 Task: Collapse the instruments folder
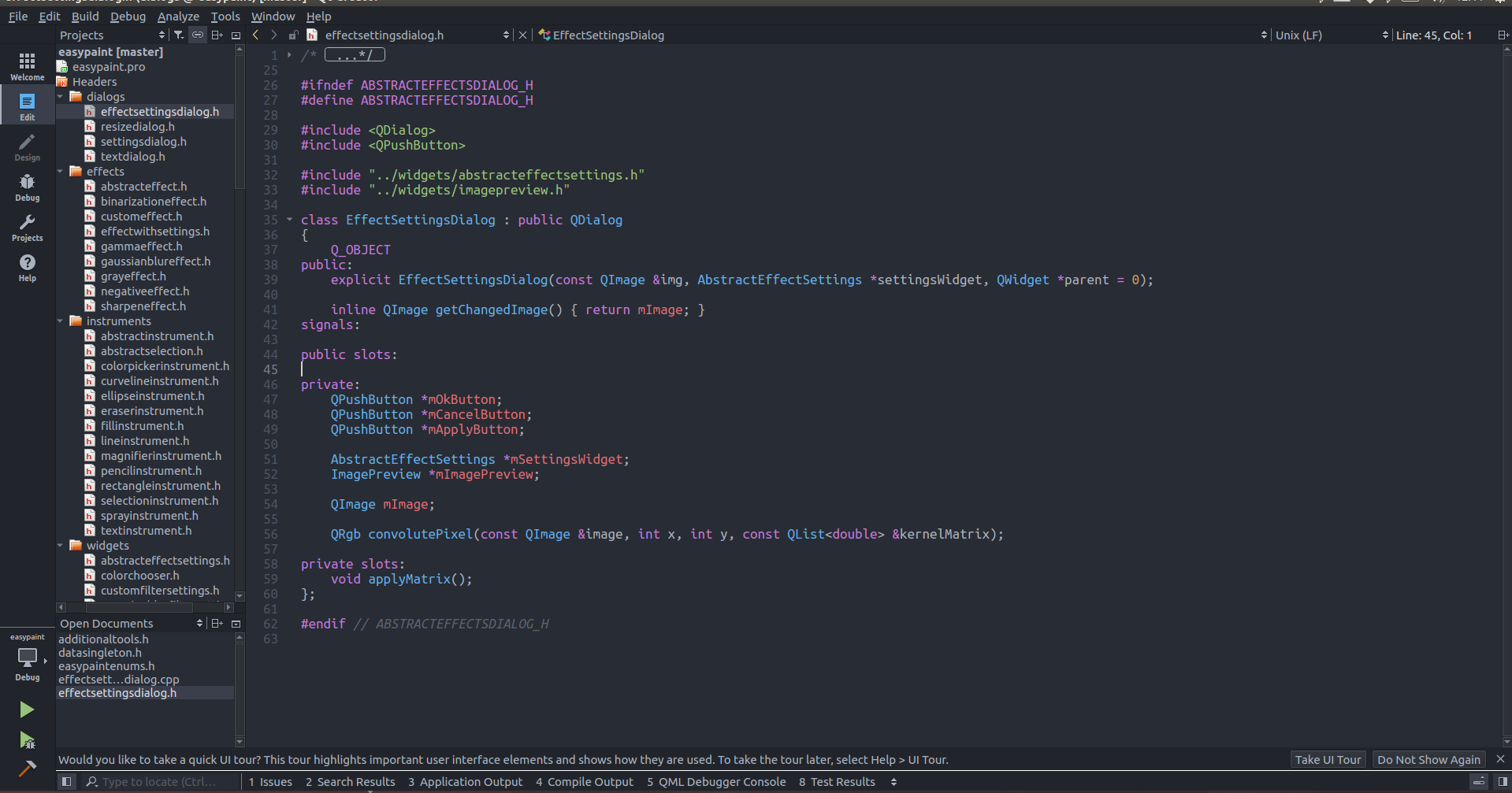pyautogui.click(x=61, y=321)
